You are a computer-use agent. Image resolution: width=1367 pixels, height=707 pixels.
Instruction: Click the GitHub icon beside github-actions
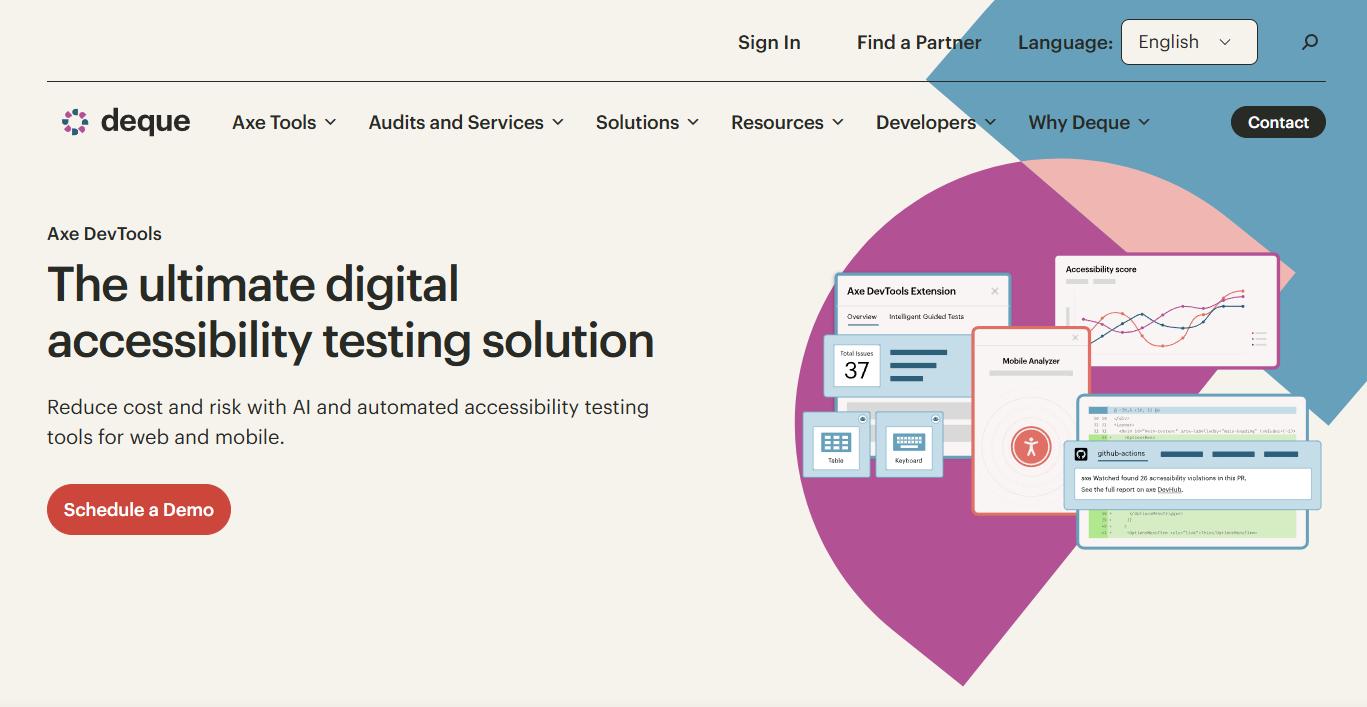click(1081, 454)
